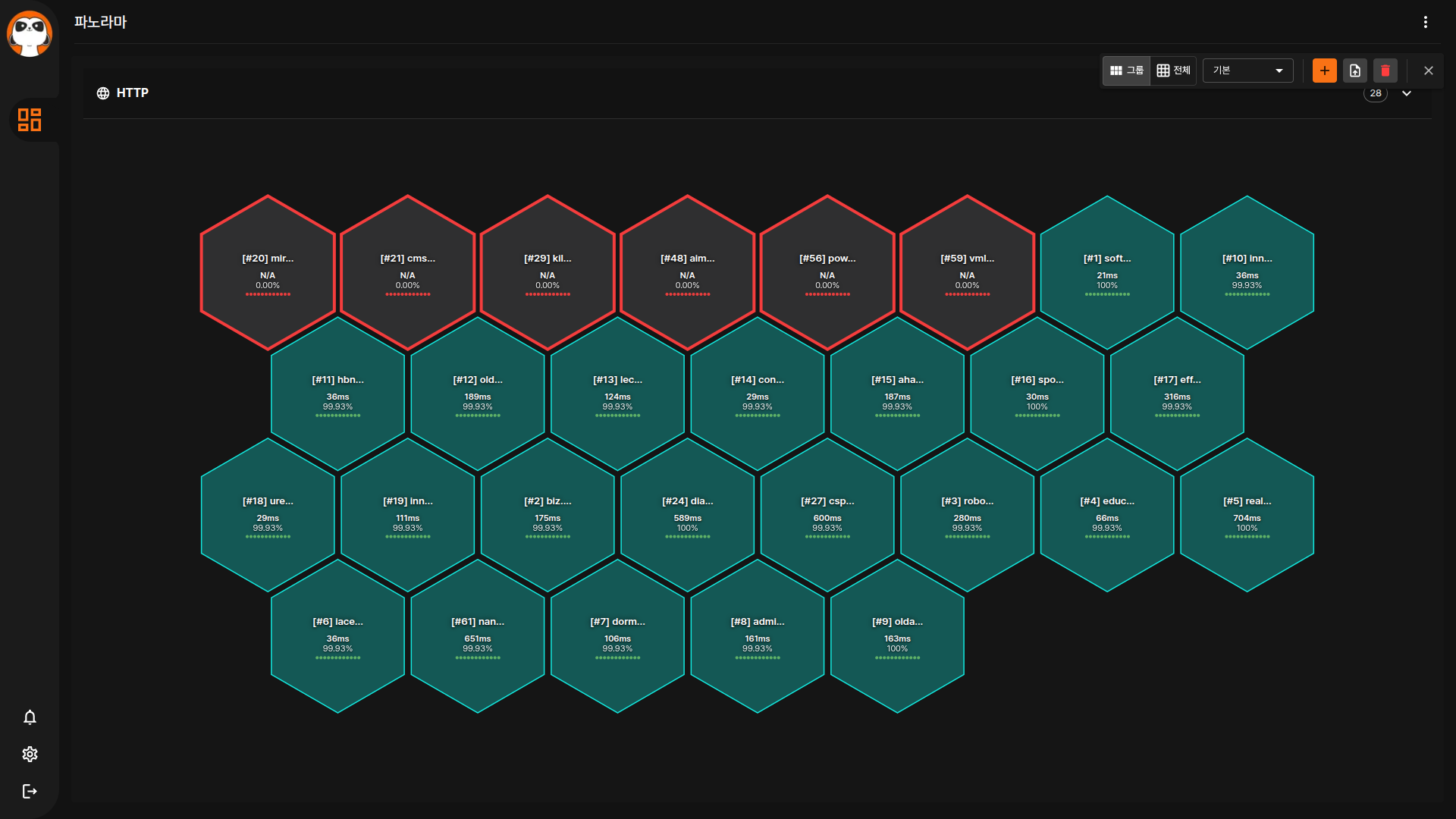The width and height of the screenshot is (1456, 819).
Task: Close the toolbar with X button
Action: tap(1429, 71)
